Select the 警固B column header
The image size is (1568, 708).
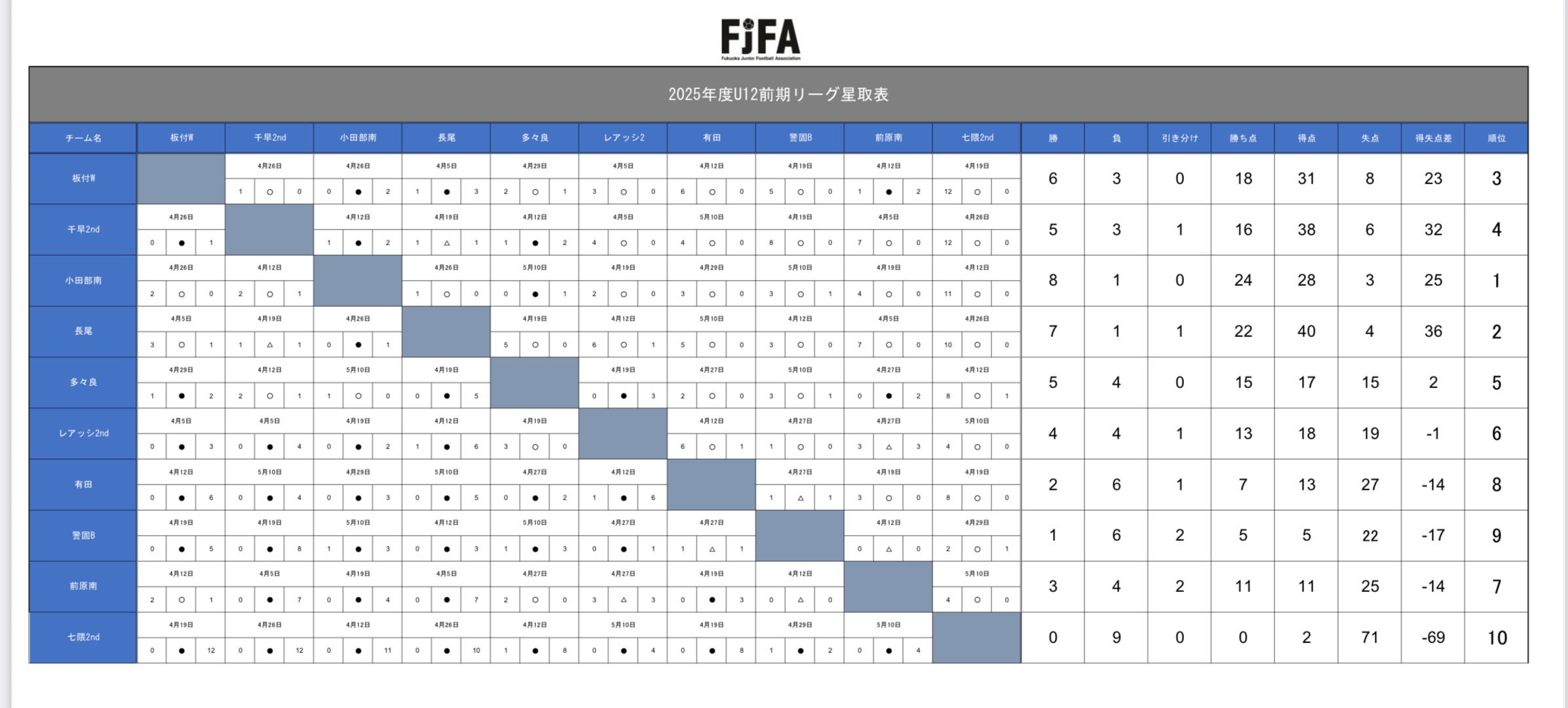800,138
